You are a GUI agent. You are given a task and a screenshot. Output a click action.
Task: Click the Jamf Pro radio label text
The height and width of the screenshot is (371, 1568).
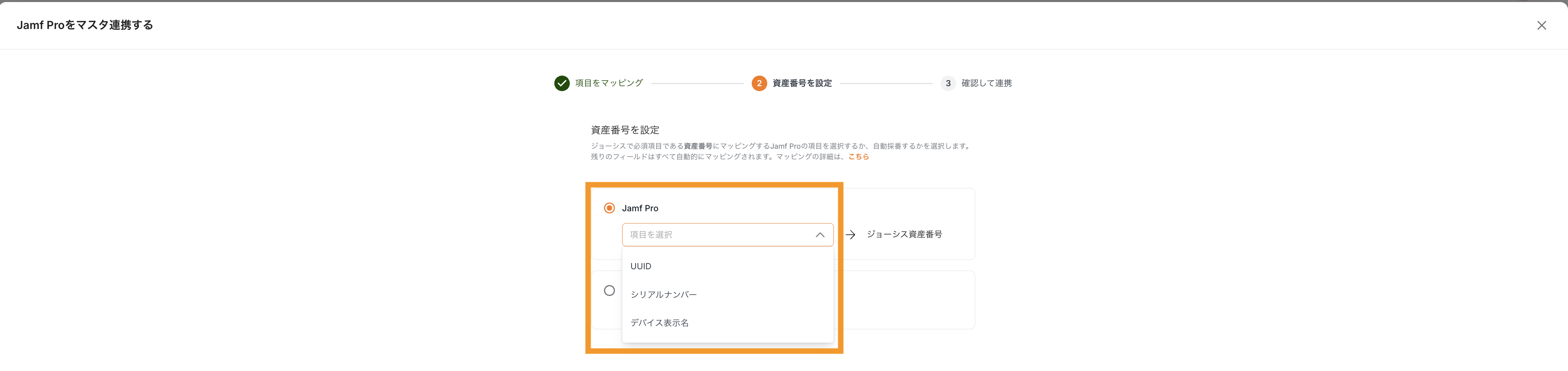640,208
